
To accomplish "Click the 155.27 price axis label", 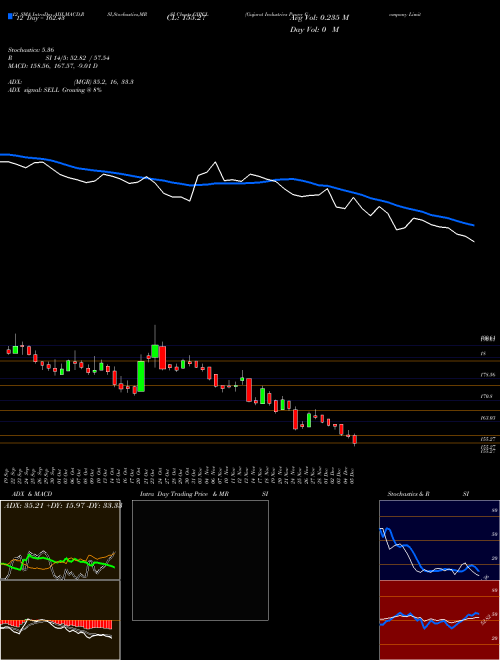I will click(x=487, y=439).
